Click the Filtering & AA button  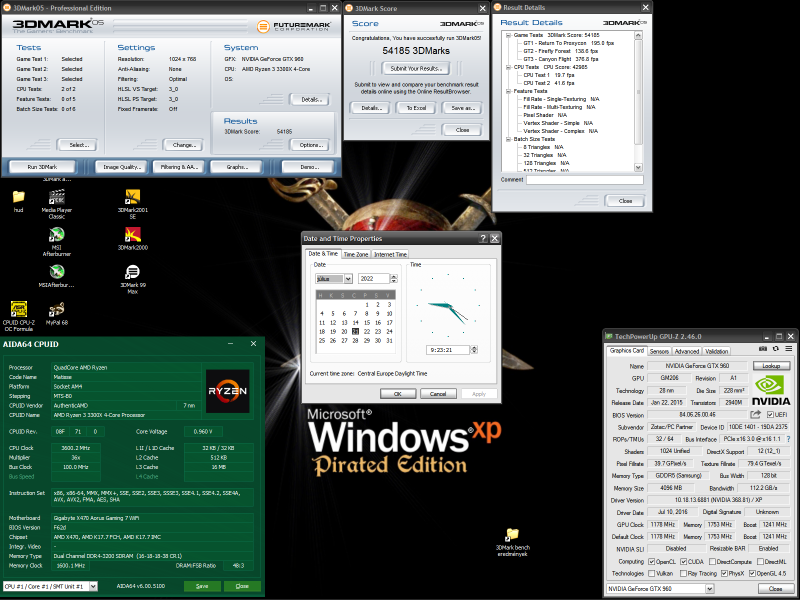click(179, 167)
